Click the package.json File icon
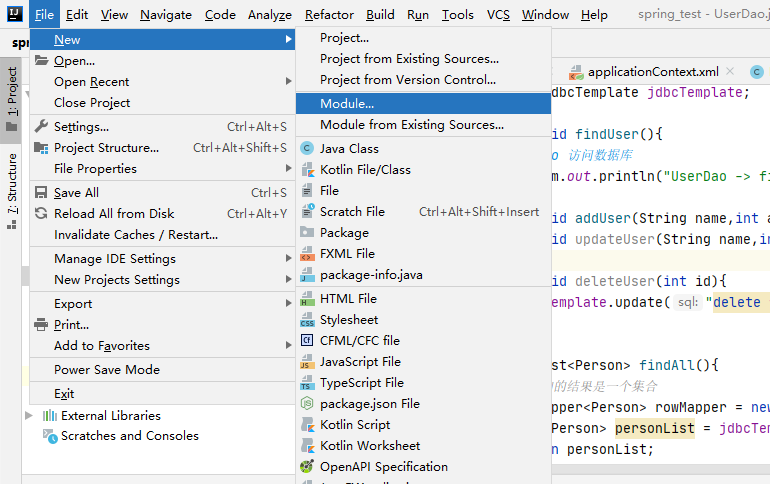770x484 pixels. [307, 403]
